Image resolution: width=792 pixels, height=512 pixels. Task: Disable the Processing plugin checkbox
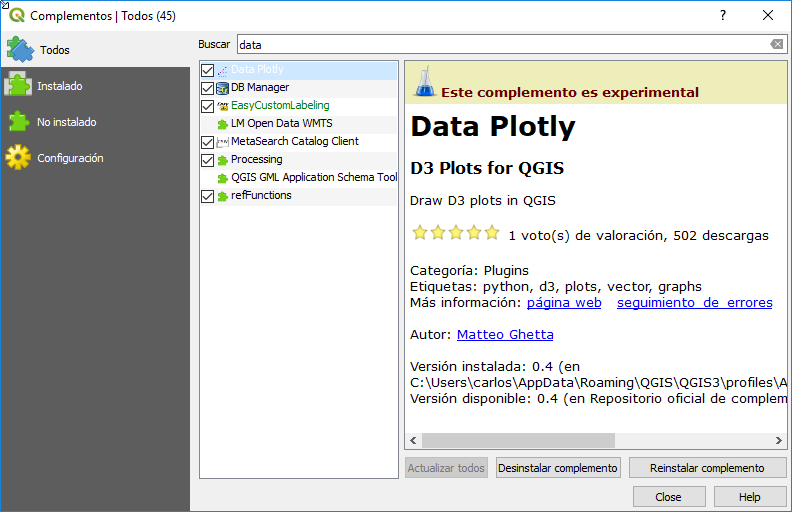(x=208, y=160)
